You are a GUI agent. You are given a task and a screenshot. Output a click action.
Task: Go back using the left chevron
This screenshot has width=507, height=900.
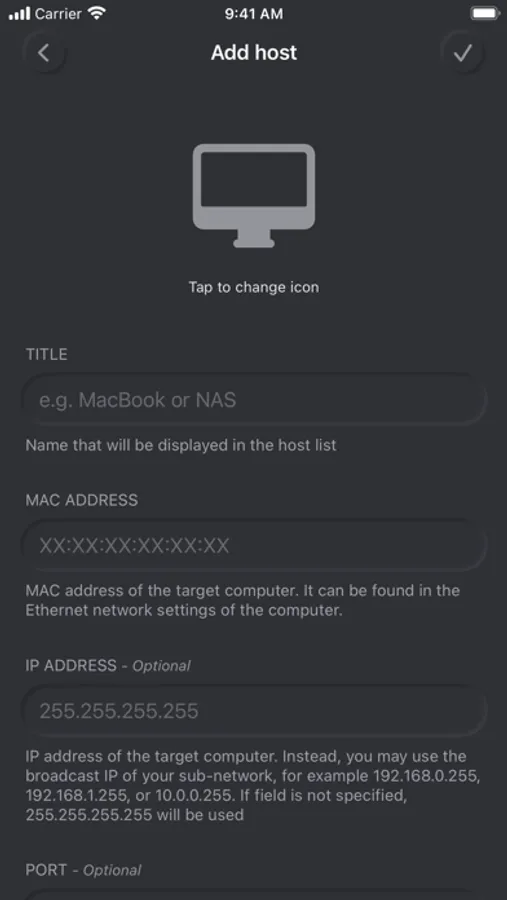point(44,53)
